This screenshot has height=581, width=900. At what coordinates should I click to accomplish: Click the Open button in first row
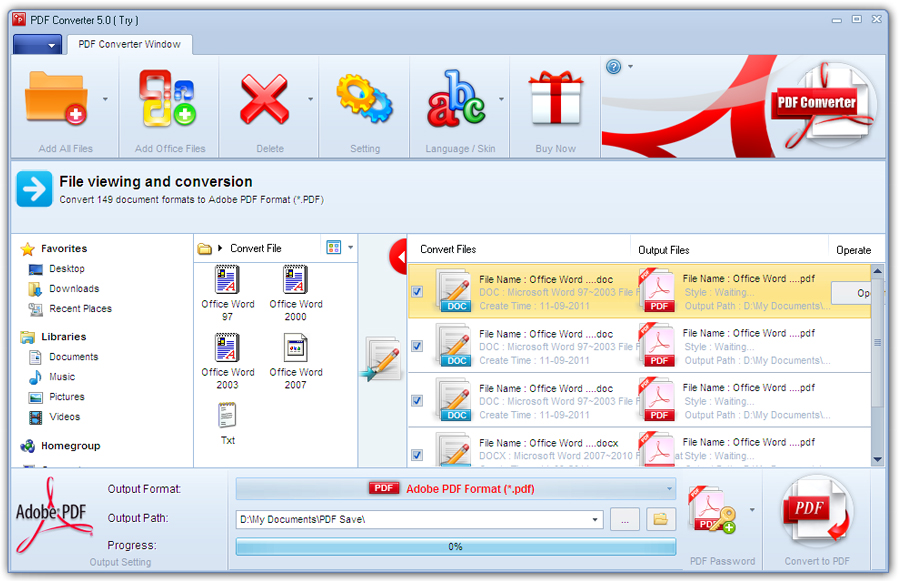(851, 293)
